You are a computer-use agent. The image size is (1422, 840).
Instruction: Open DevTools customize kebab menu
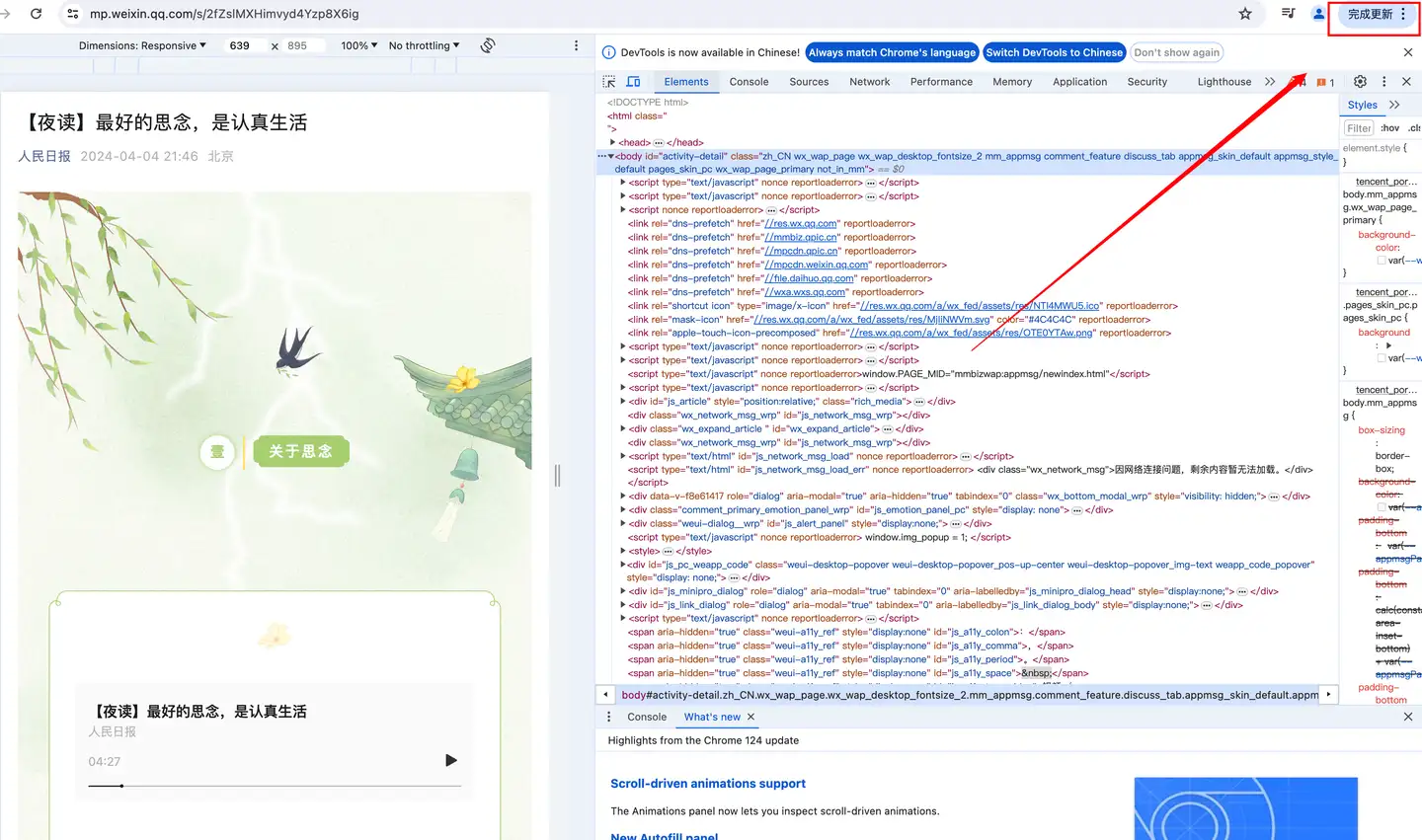click(1383, 82)
